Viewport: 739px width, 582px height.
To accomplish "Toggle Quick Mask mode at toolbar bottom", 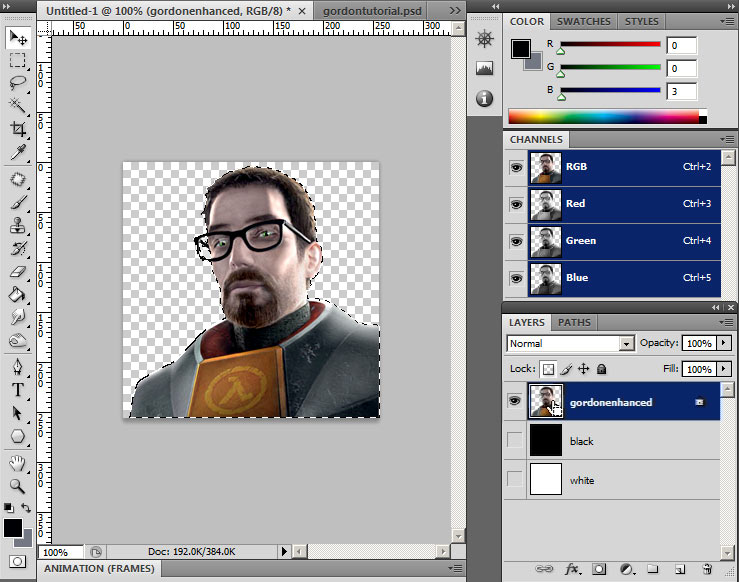I will 17,562.
